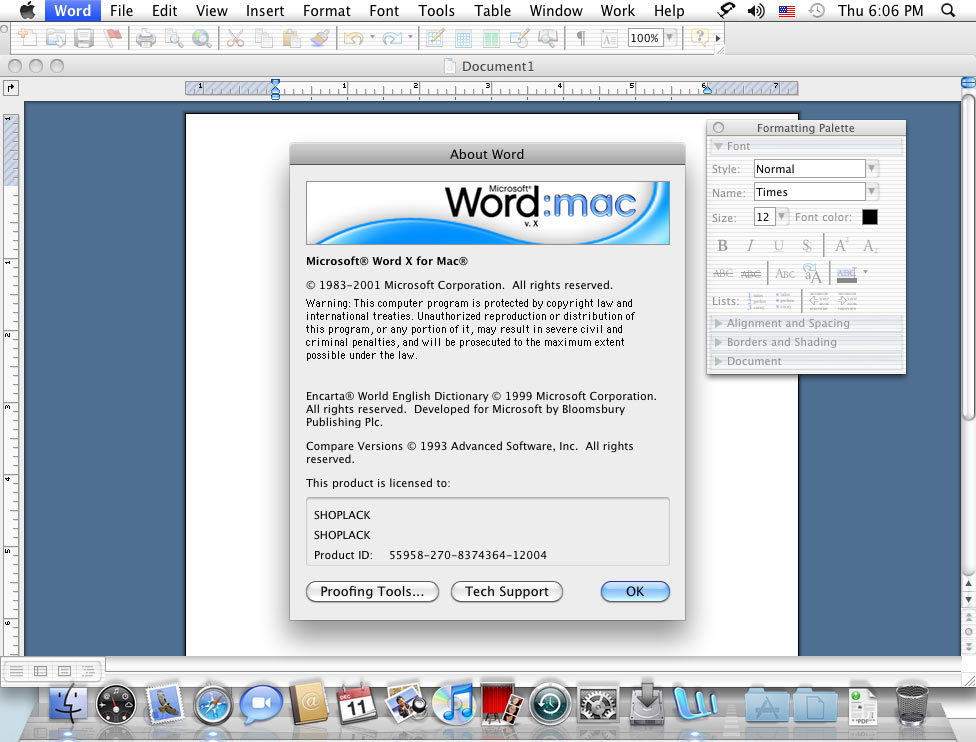Toggle Underline in the Formatting Palette
The image size is (976, 742).
coord(778,246)
